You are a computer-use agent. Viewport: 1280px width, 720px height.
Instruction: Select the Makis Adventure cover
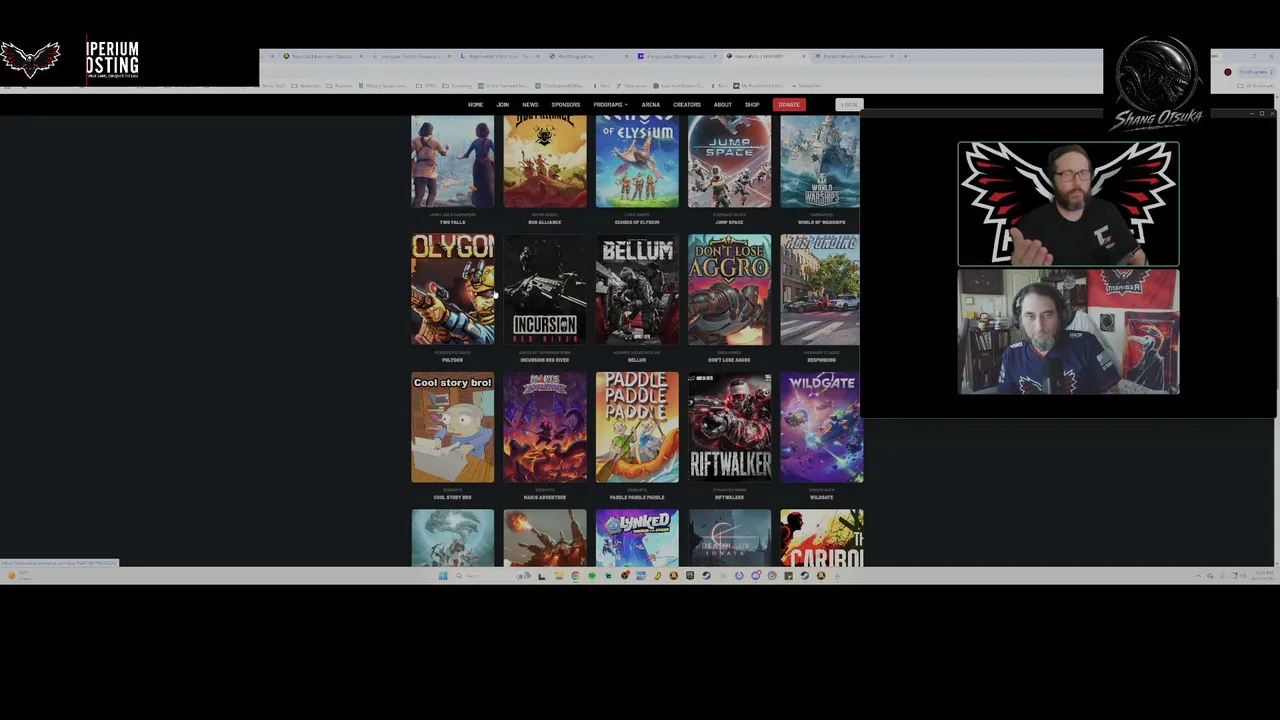pyautogui.click(x=545, y=427)
